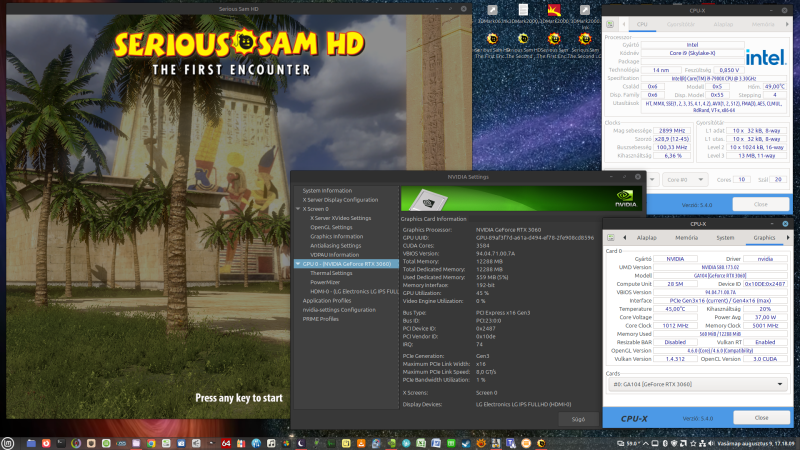Select nvidia-settings Configuration
The height and width of the screenshot is (450, 800).
[x=339, y=310]
